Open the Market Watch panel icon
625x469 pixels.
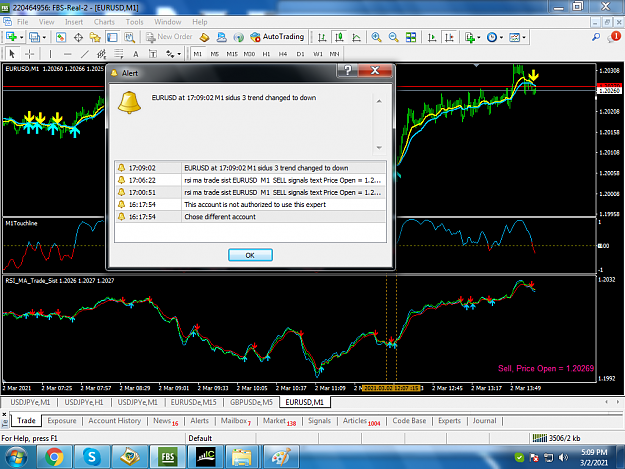[61, 37]
